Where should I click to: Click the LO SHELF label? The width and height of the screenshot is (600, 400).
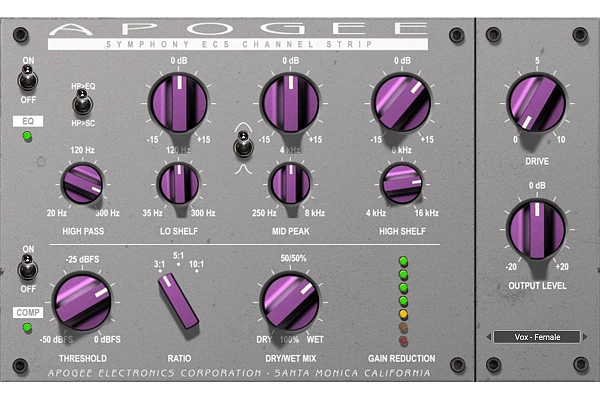click(179, 231)
